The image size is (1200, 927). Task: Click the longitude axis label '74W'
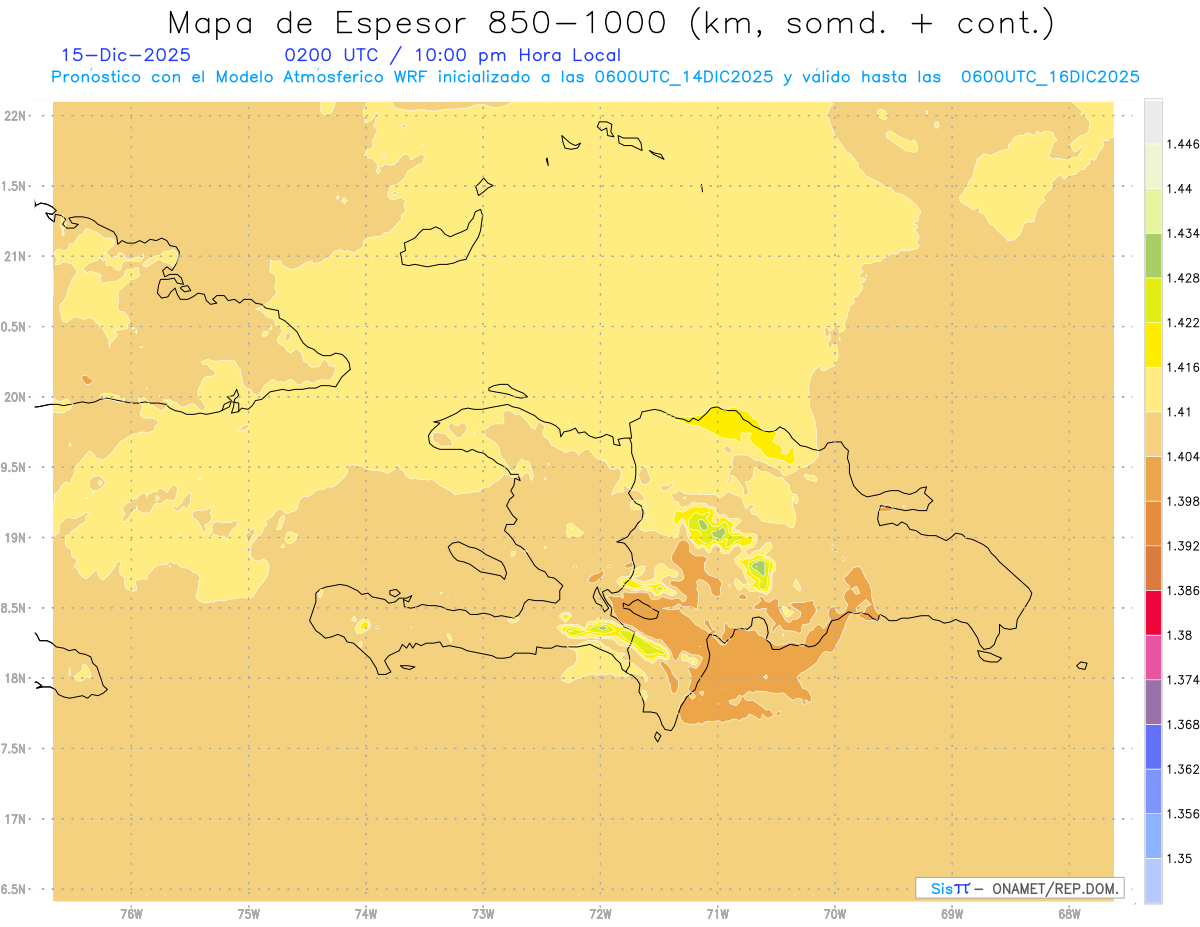(366, 912)
